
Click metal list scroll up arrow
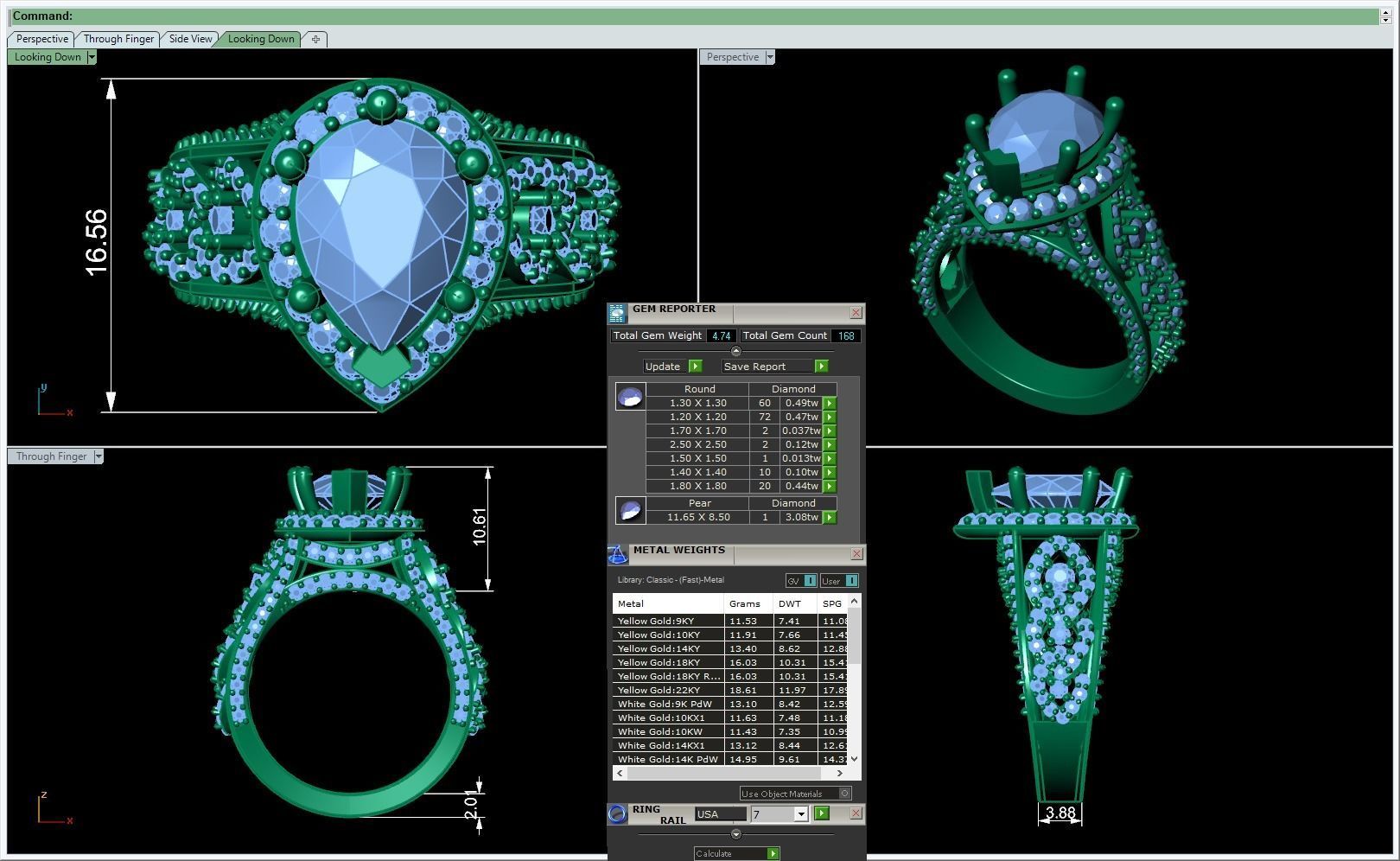(855, 601)
